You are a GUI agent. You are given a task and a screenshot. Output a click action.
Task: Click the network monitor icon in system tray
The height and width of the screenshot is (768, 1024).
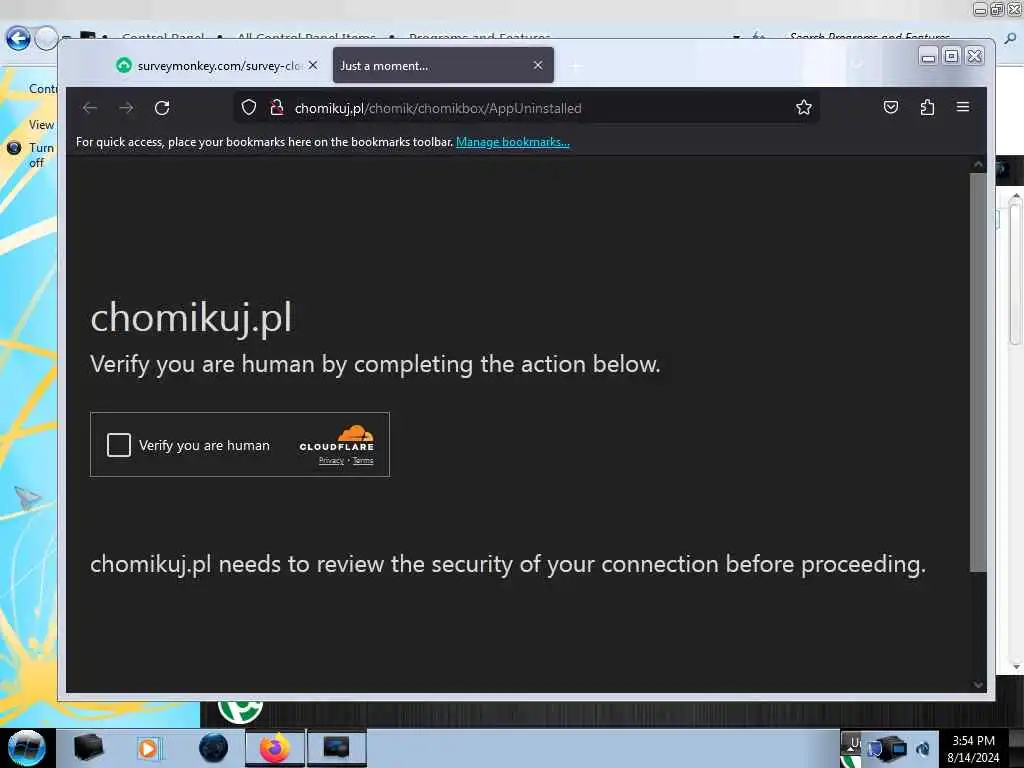[x=892, y=748]
